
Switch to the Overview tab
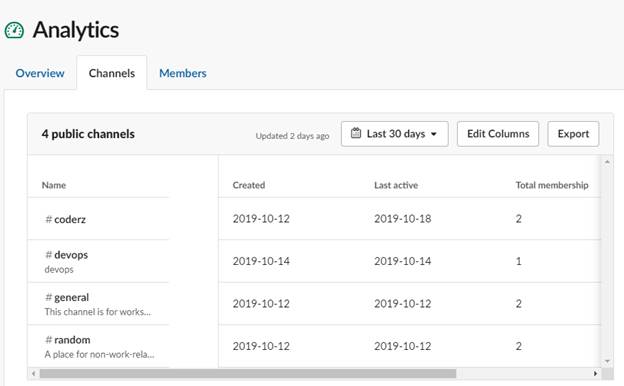click(40, 73)
